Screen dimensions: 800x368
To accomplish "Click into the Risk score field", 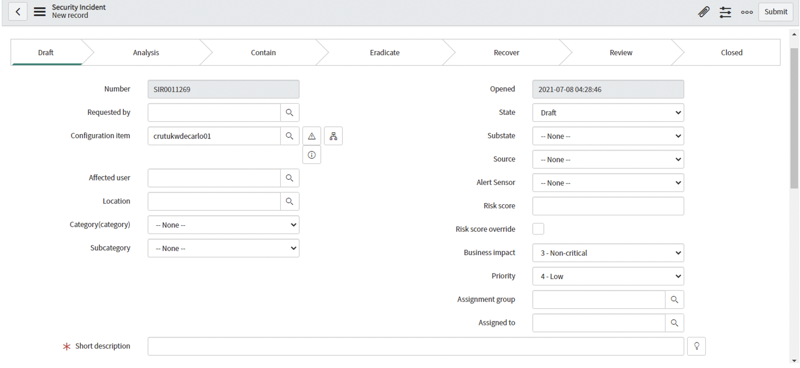I will click(x=608, y=206).
